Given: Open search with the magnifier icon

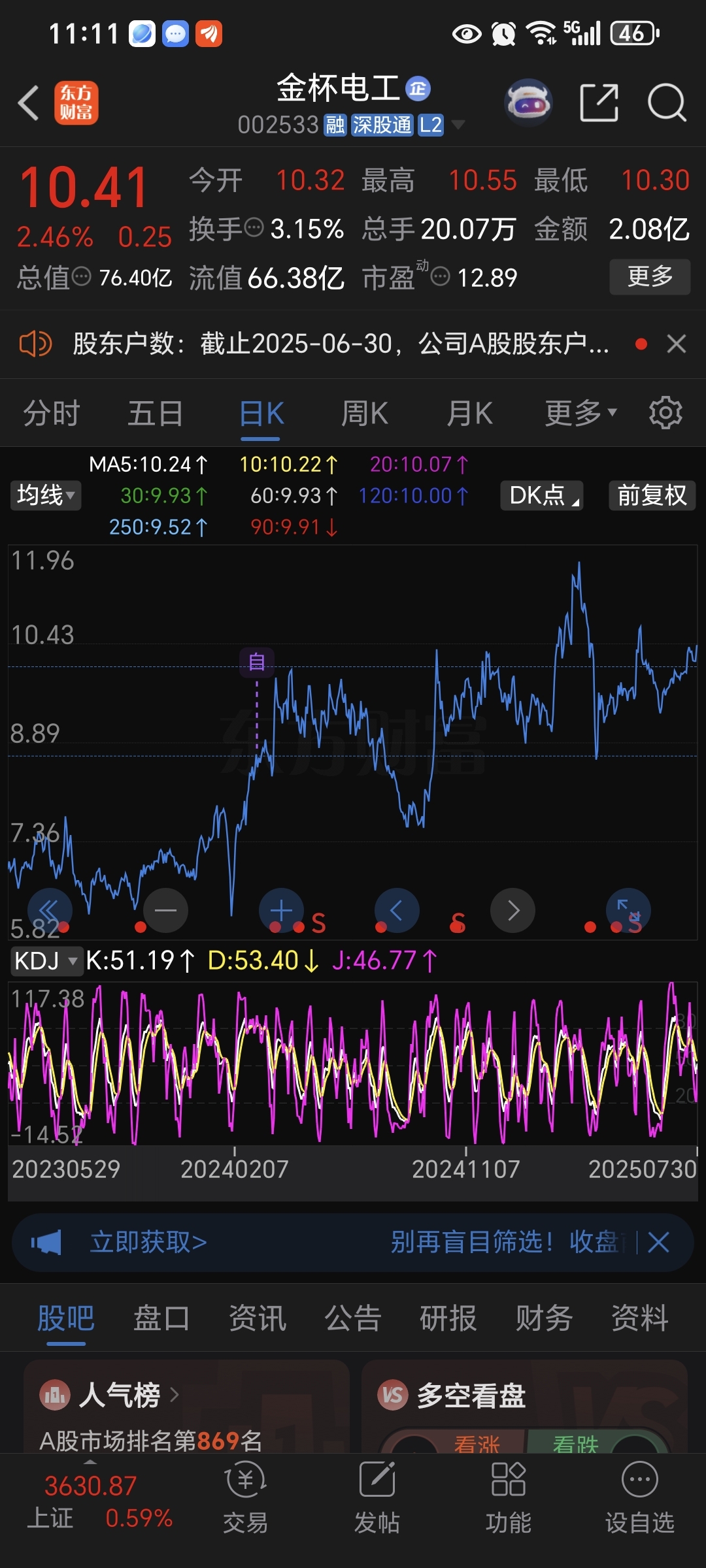Looking at the screenshot, I should [667, 103].
